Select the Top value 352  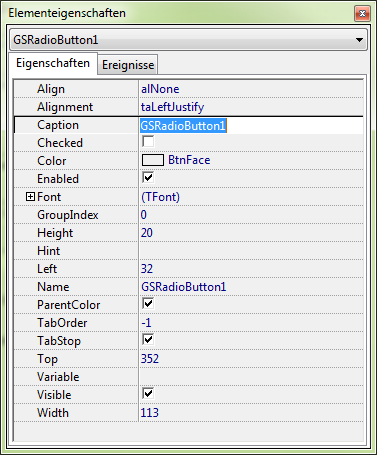pos(150,359)
